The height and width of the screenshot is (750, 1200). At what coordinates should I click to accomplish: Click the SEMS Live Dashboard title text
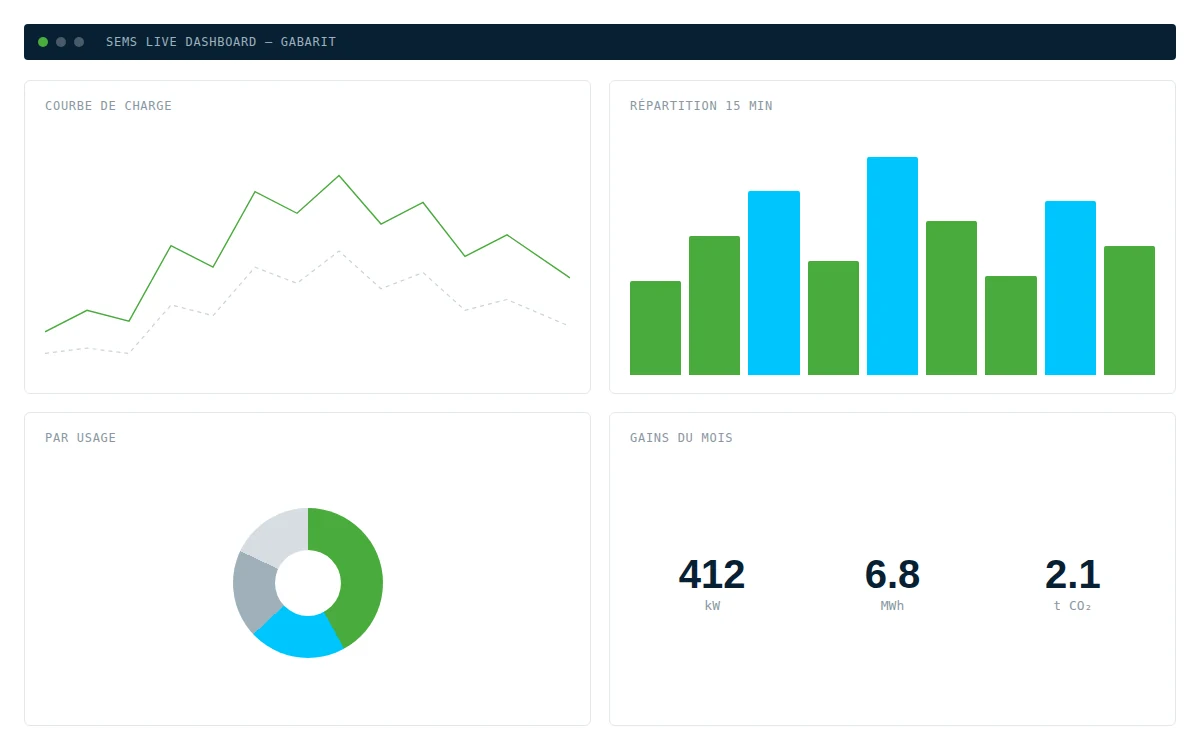pos(221,42)
